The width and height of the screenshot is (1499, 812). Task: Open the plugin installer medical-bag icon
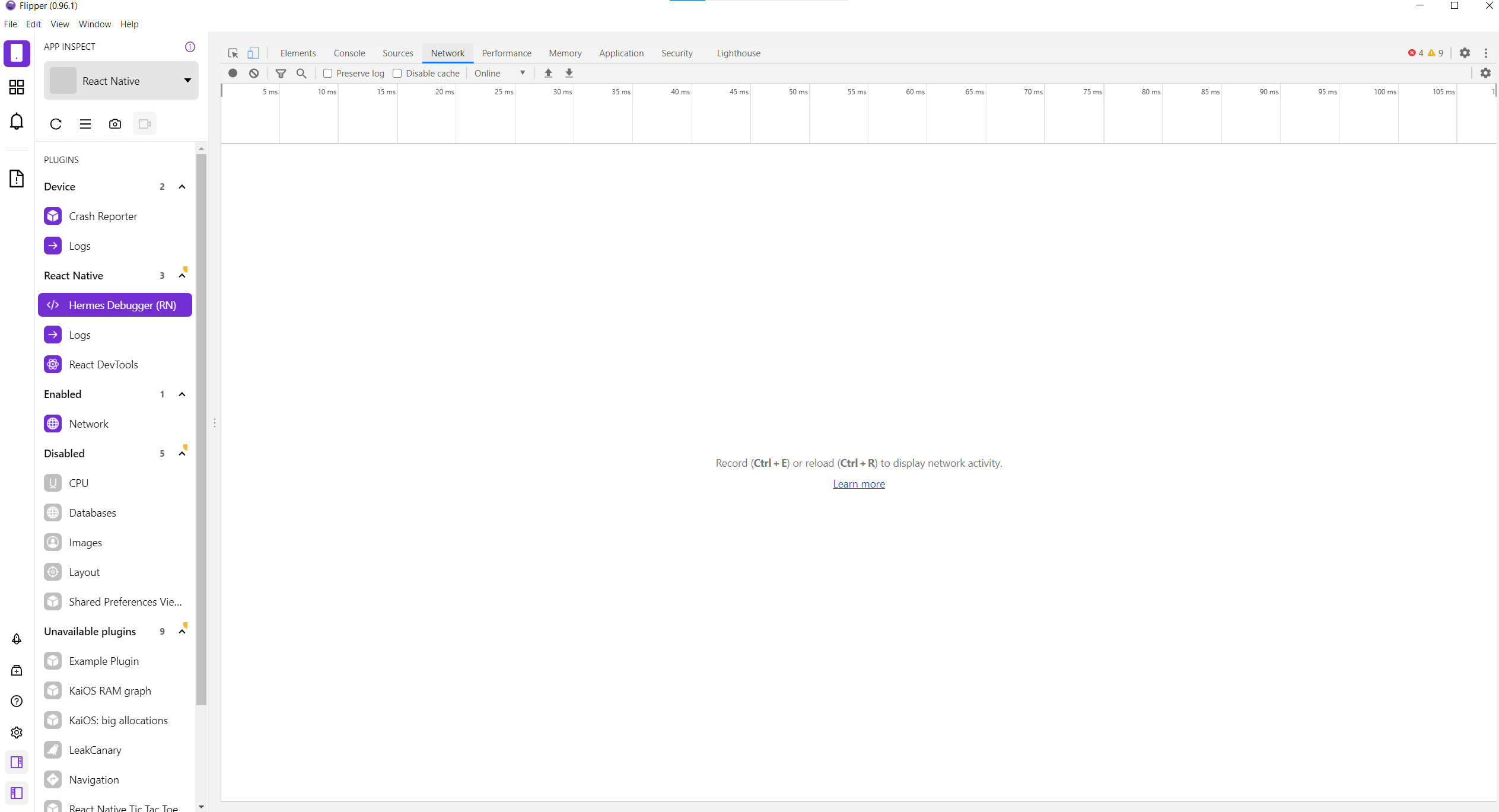click(x=17, y=670)
